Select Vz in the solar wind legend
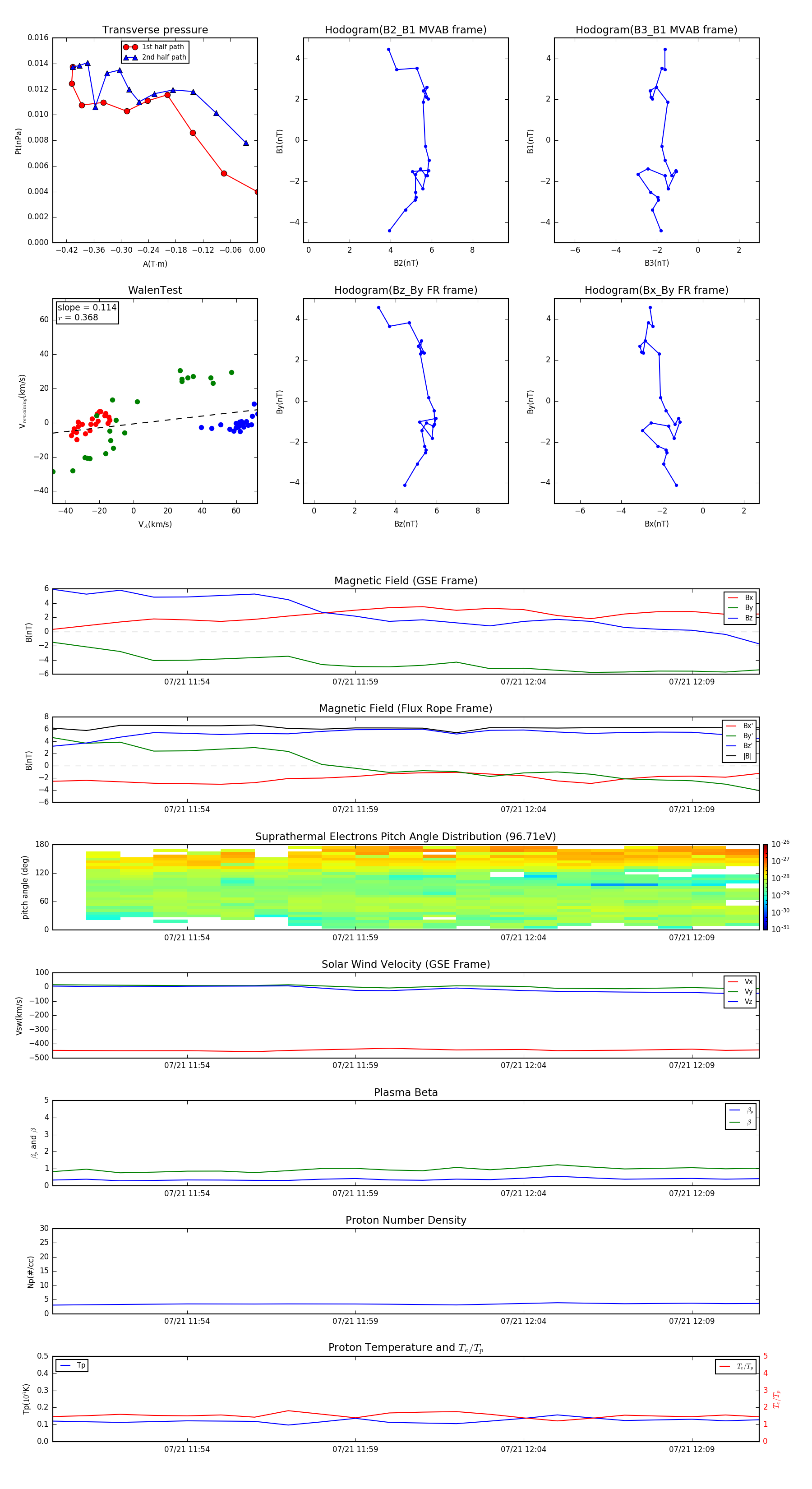This screenshot has width=812, height=1489. (740, 1002)
